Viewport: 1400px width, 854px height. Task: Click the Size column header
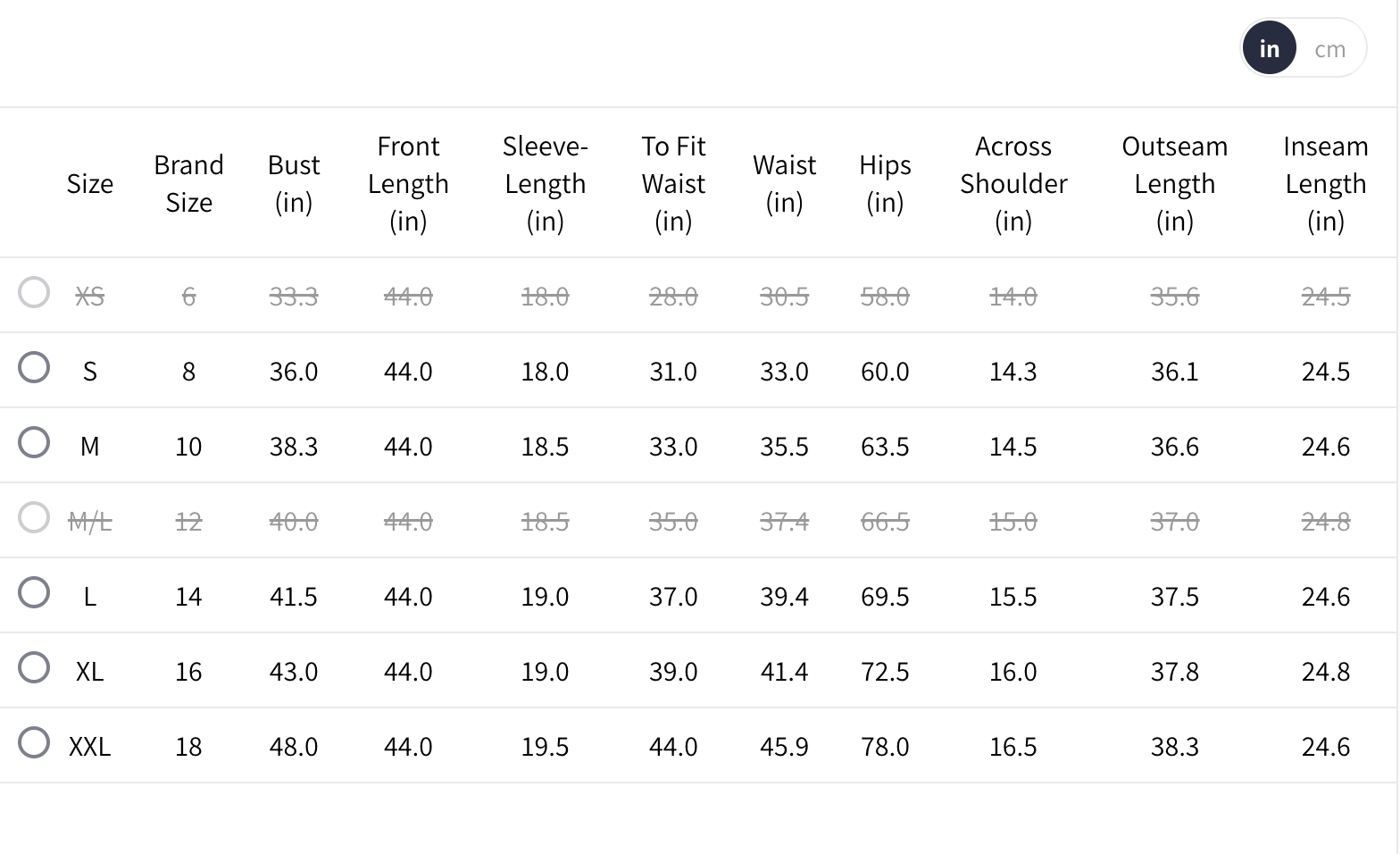pos(90,184)
